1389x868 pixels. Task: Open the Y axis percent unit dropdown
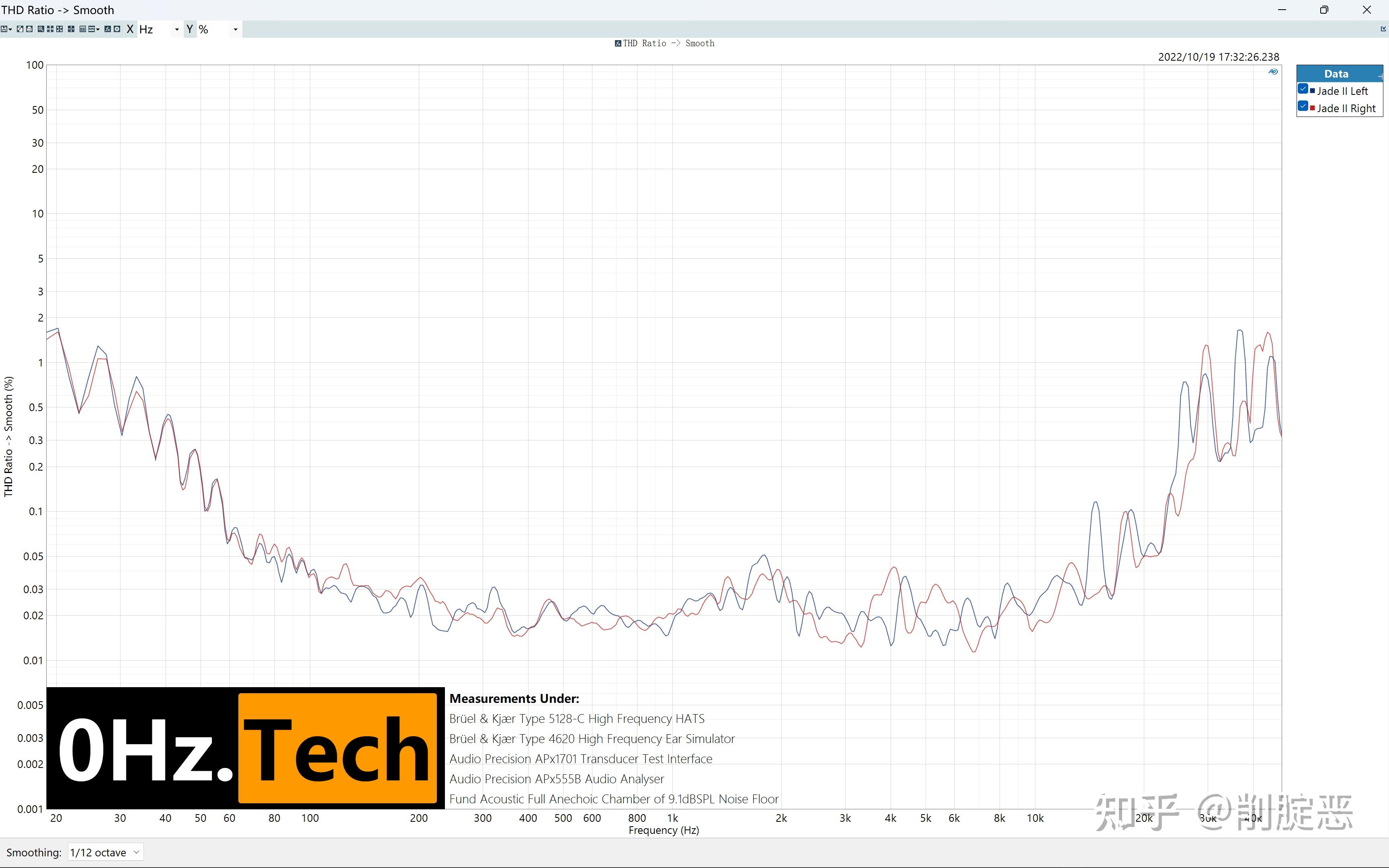(236, 29)
